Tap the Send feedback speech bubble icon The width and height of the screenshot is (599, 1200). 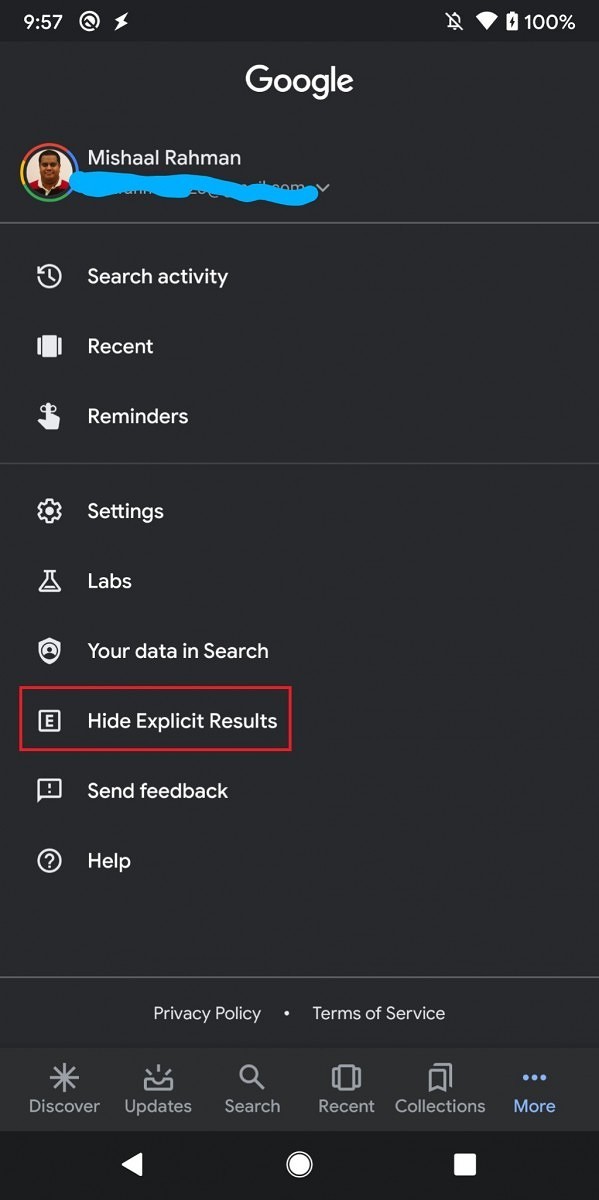[x=49, y=791]
